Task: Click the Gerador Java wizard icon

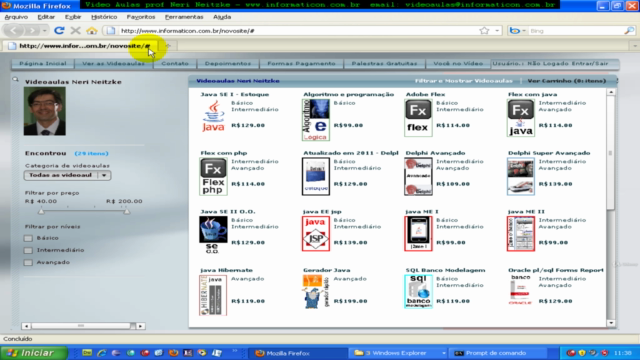Action: pos(316,292)
